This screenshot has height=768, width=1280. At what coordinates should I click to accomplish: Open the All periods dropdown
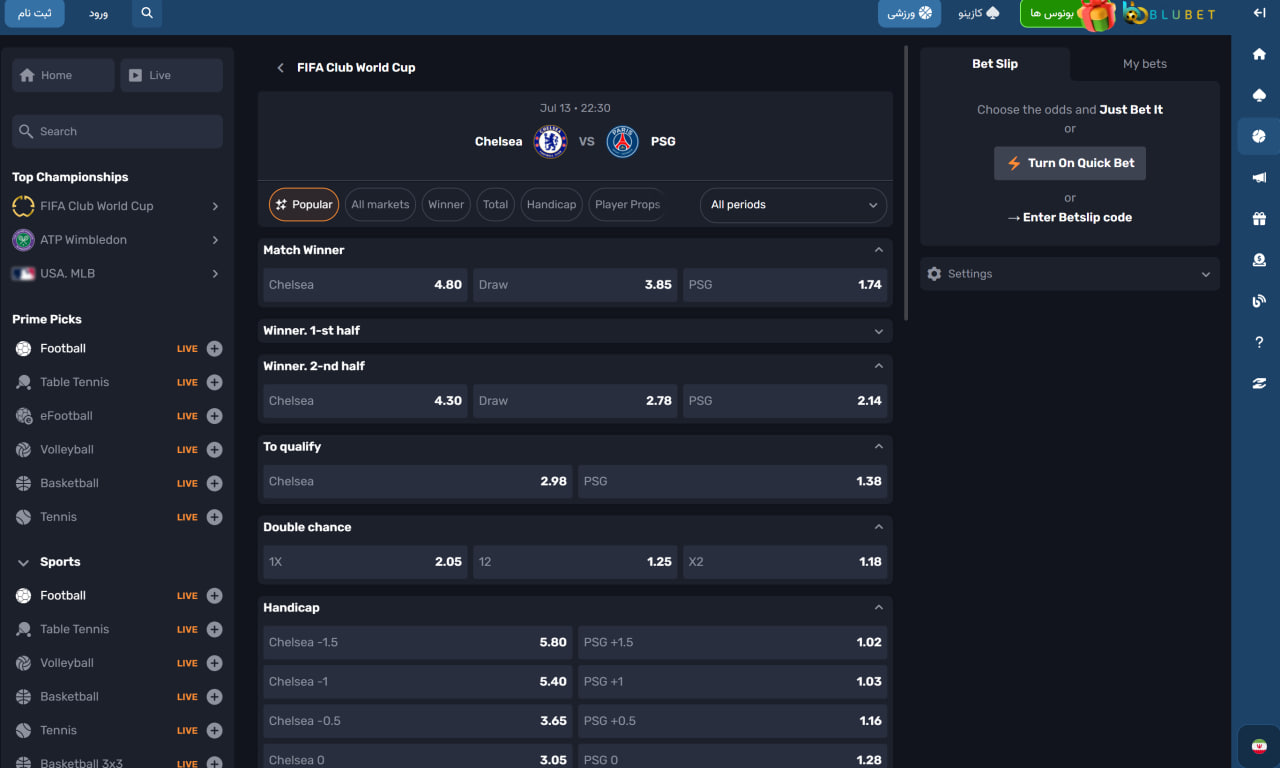(x=793, y=205)
